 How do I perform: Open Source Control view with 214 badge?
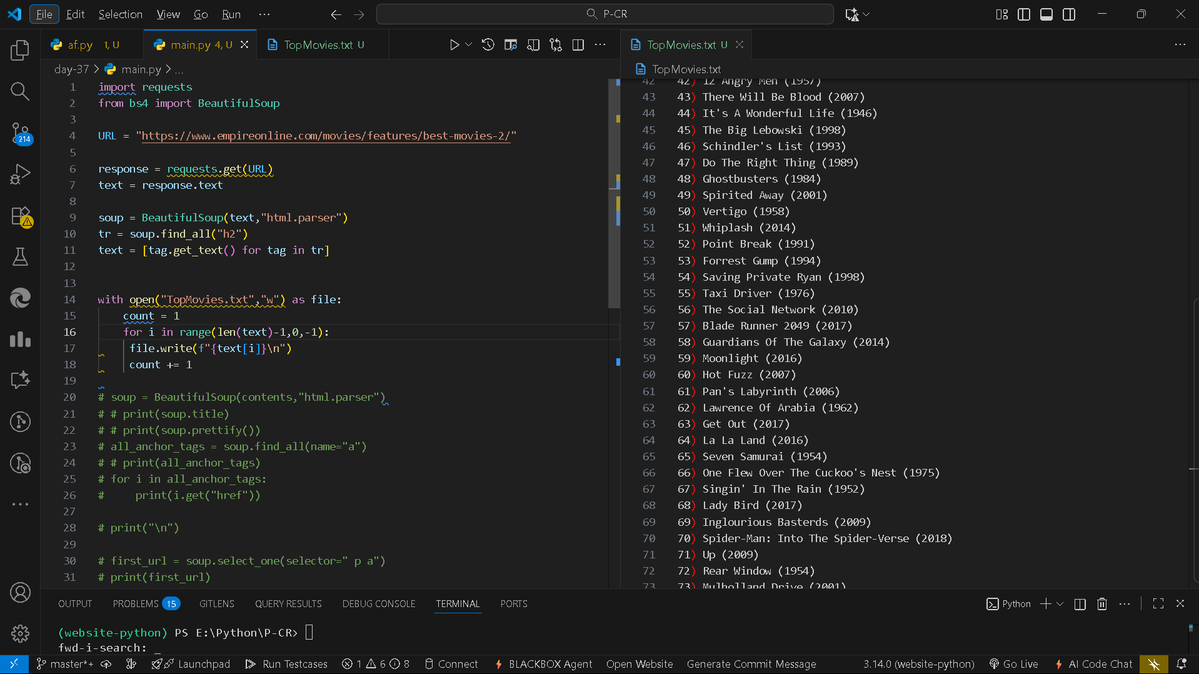tap(20, 133)
